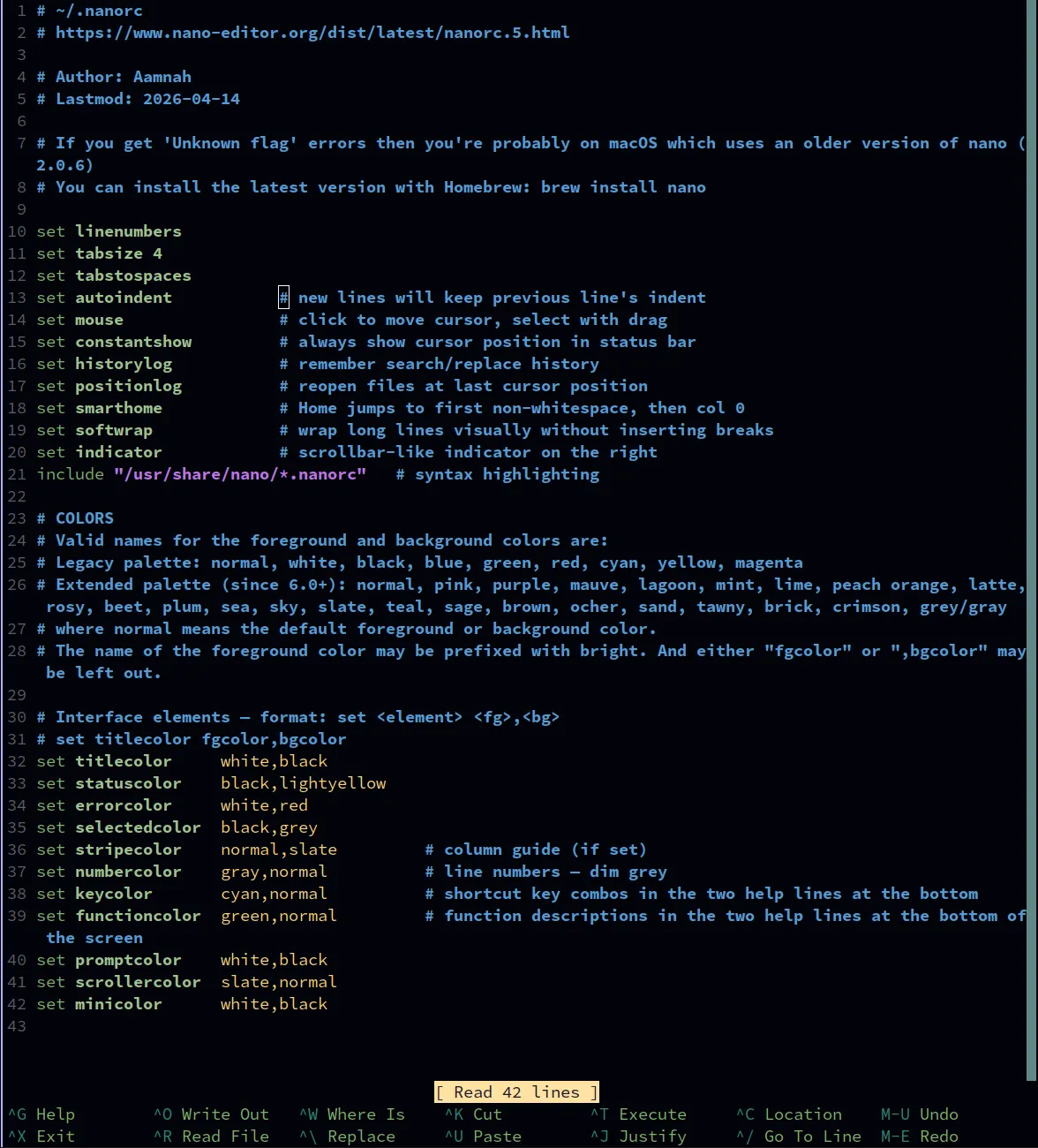Click 'historylog' option text
1038x1148 pixels.
pos(124,364)
